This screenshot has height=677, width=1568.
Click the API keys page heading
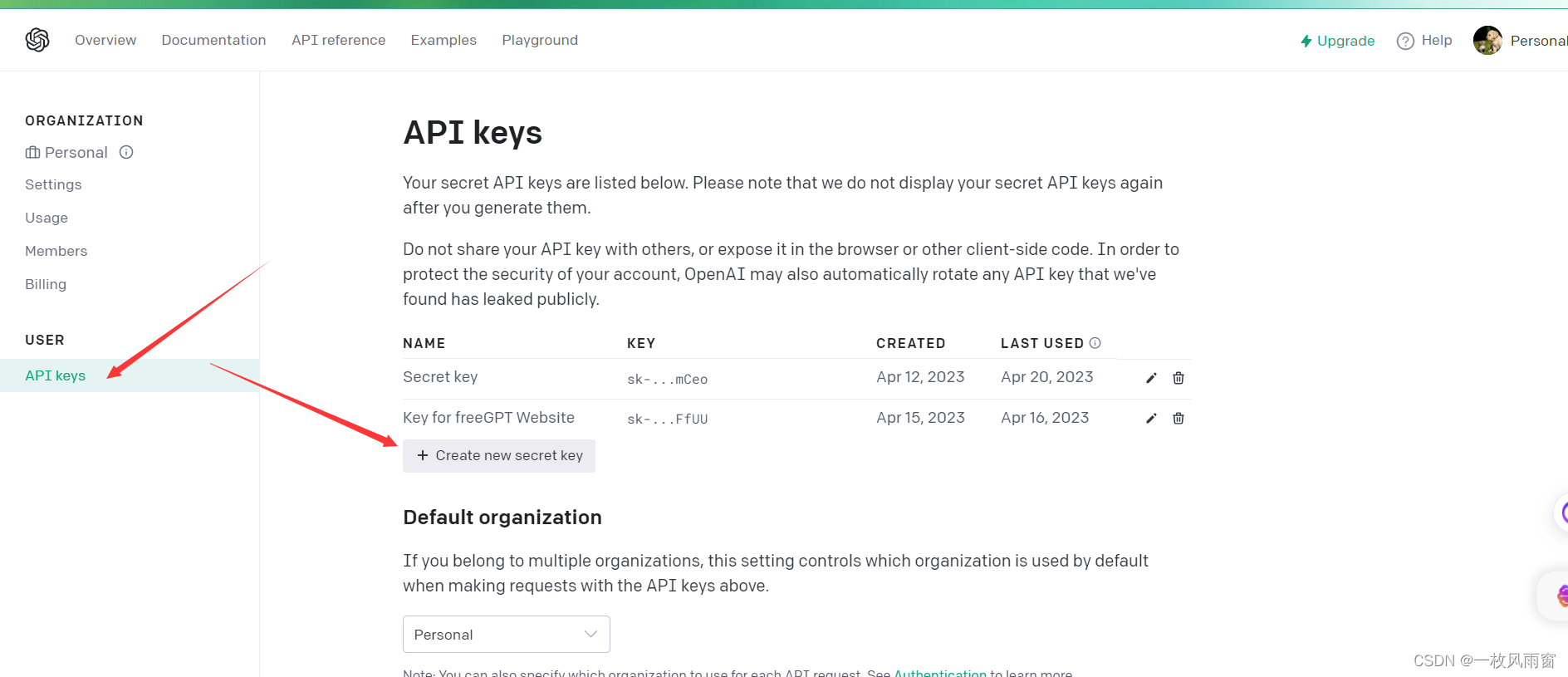473,133
